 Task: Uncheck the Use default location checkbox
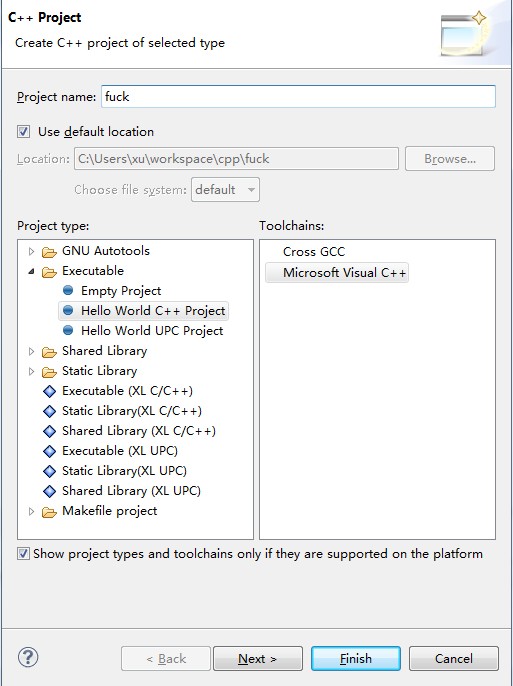coord(24,132)
